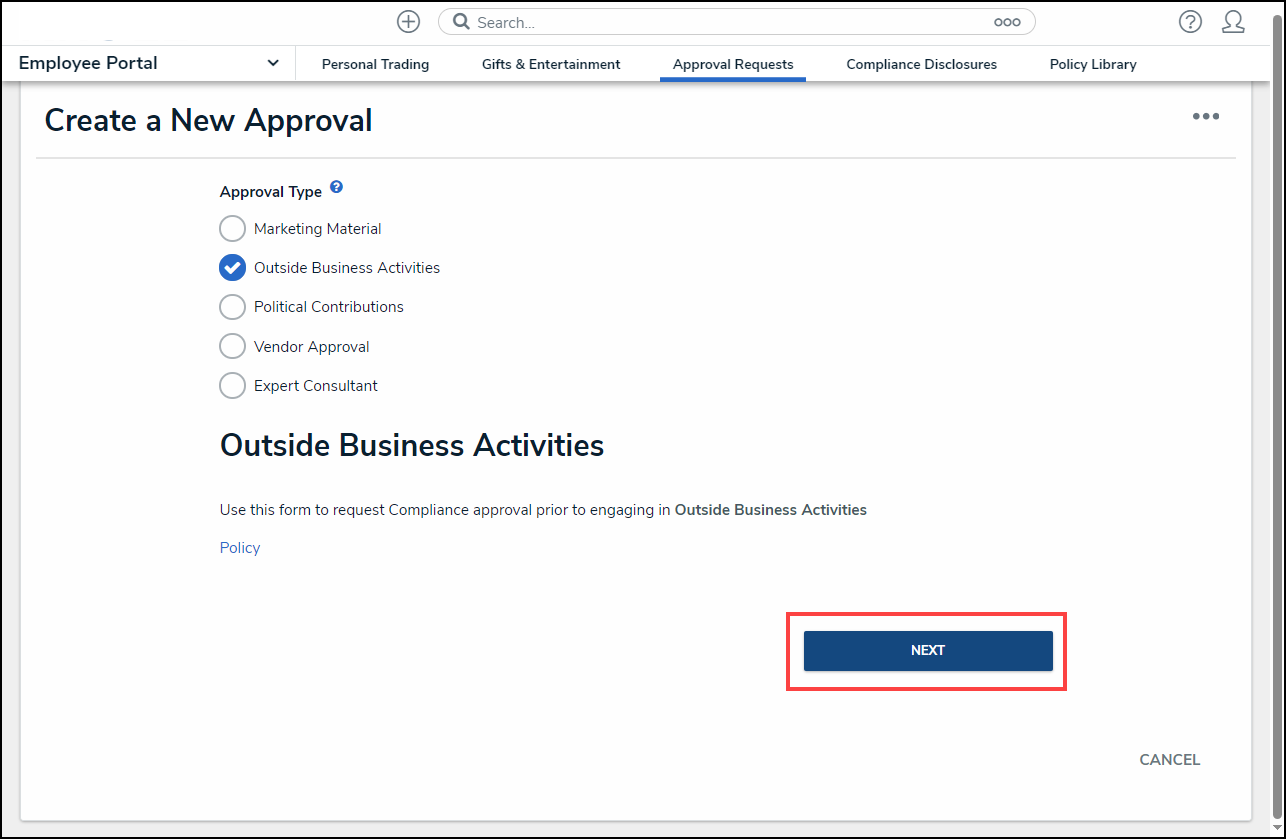Click the magnifying glass search icon
Viewport: 1286px width, 839px height.
click(462, 22)
